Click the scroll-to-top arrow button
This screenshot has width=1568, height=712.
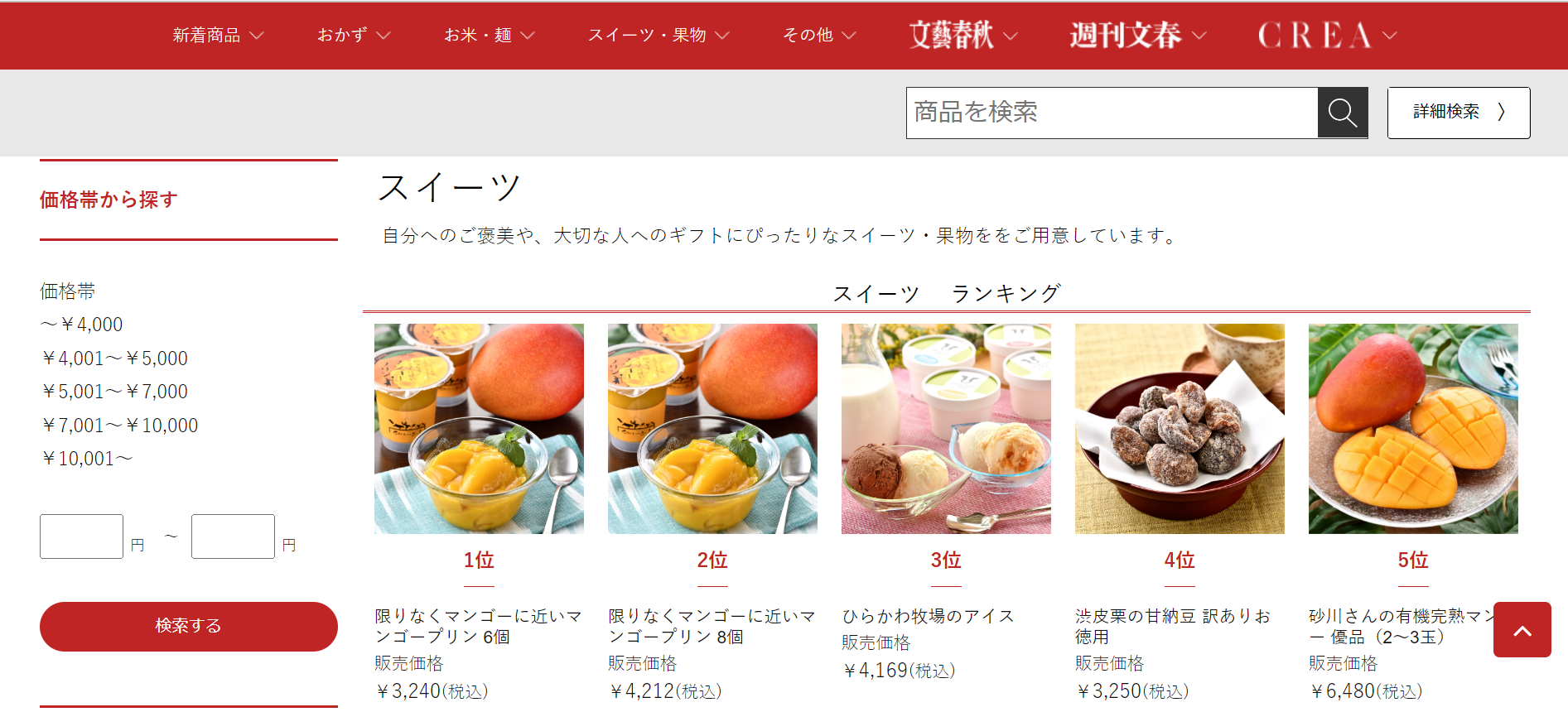pyautogui.click(x=1522, y=630)
